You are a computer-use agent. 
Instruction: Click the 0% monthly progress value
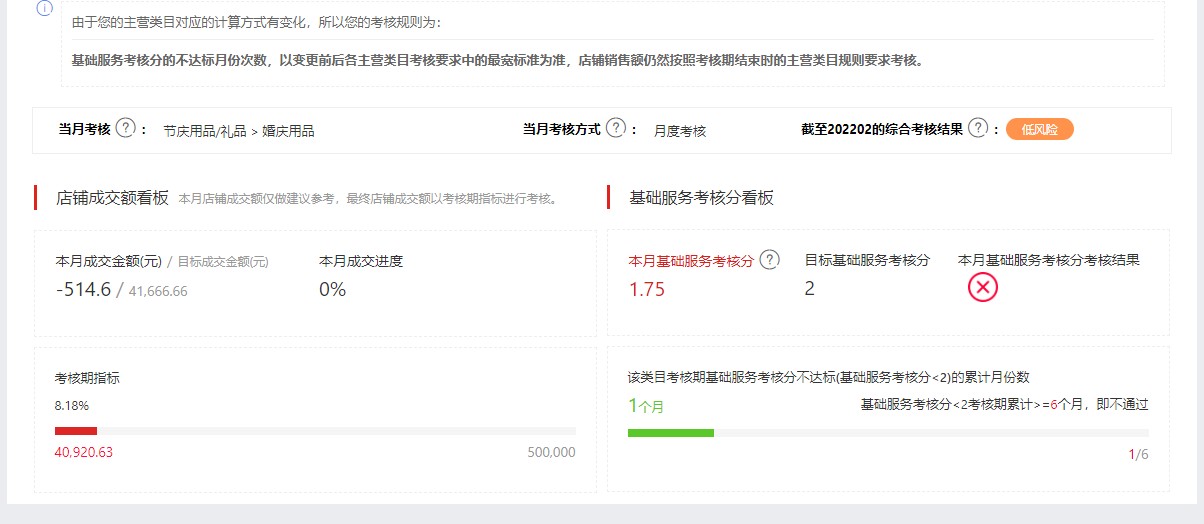[x=332, y=290]
